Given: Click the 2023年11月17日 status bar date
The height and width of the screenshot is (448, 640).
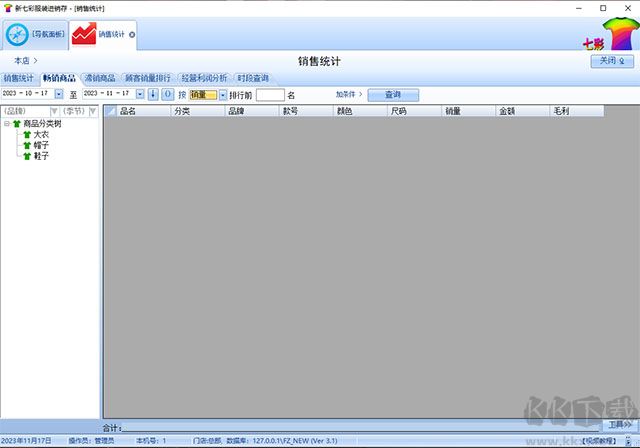Looking at the screenshot, I should tap(26, 441).
